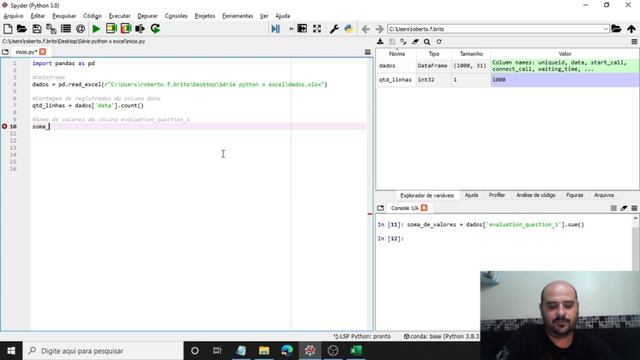Create a new file from toolbar
The image size is (640, 360).
[7, 29]
